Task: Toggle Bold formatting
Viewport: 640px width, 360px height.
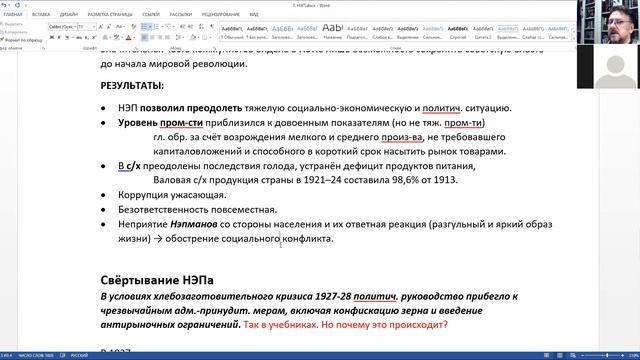Action: [x=52, y=37]
